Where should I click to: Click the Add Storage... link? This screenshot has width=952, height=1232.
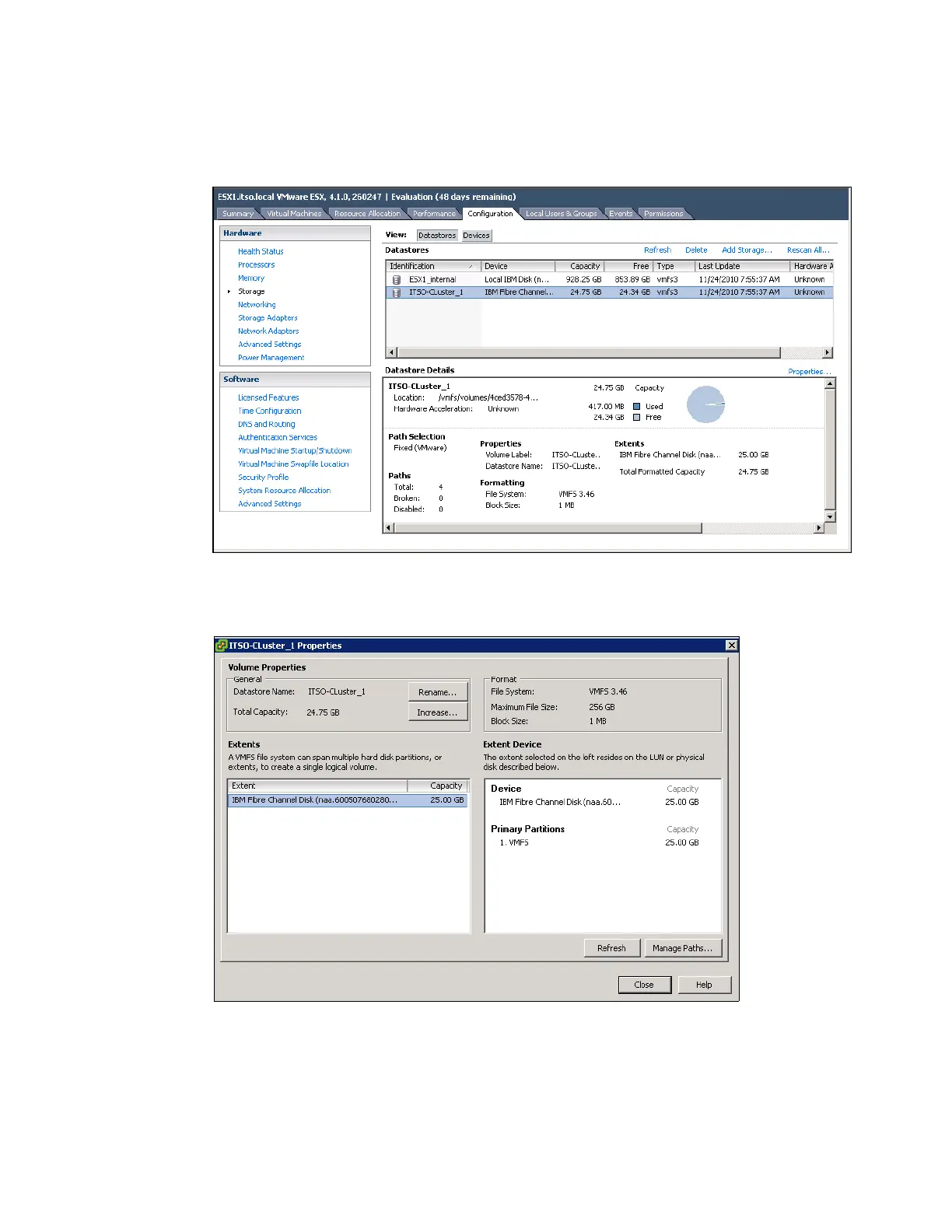tap(747, 250)
